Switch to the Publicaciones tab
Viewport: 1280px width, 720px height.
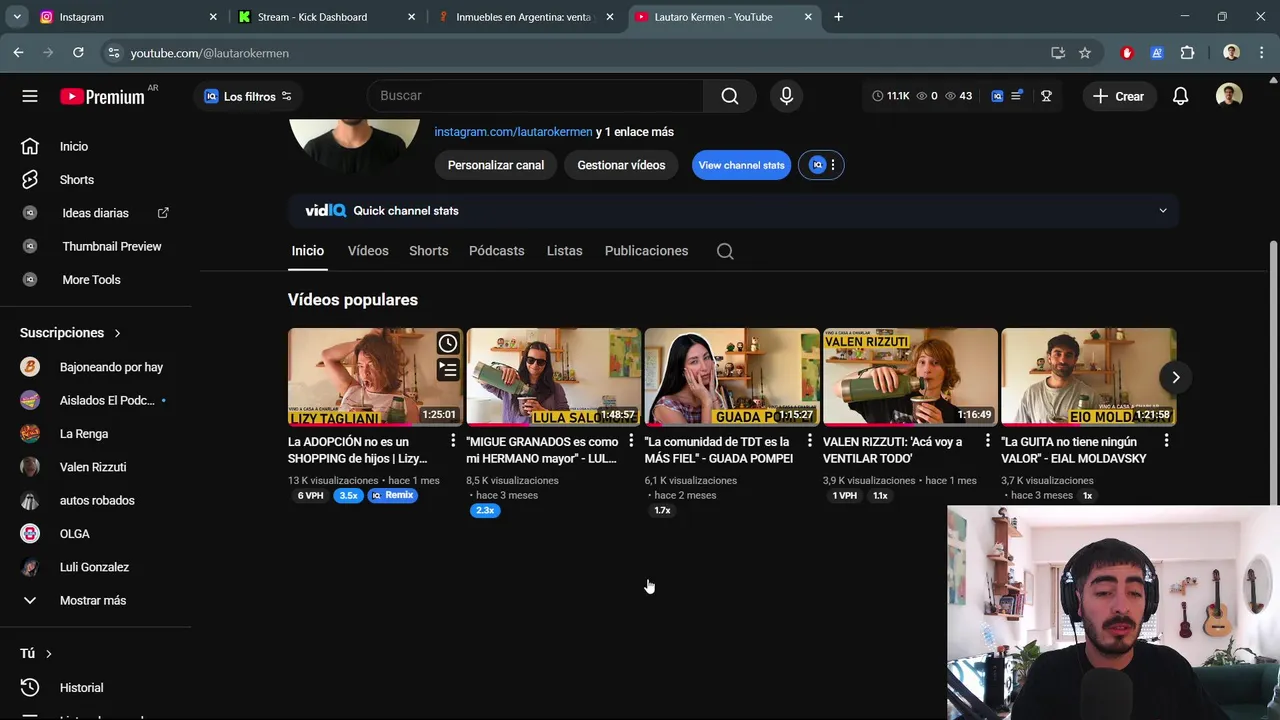click(x=646, y=251)
